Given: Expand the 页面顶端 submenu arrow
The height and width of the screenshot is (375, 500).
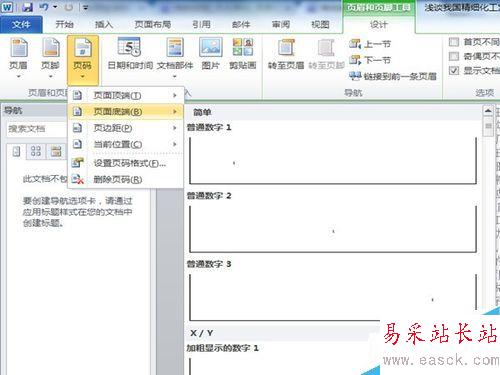Looking at the screenshot, I should [x=175, y=95].
